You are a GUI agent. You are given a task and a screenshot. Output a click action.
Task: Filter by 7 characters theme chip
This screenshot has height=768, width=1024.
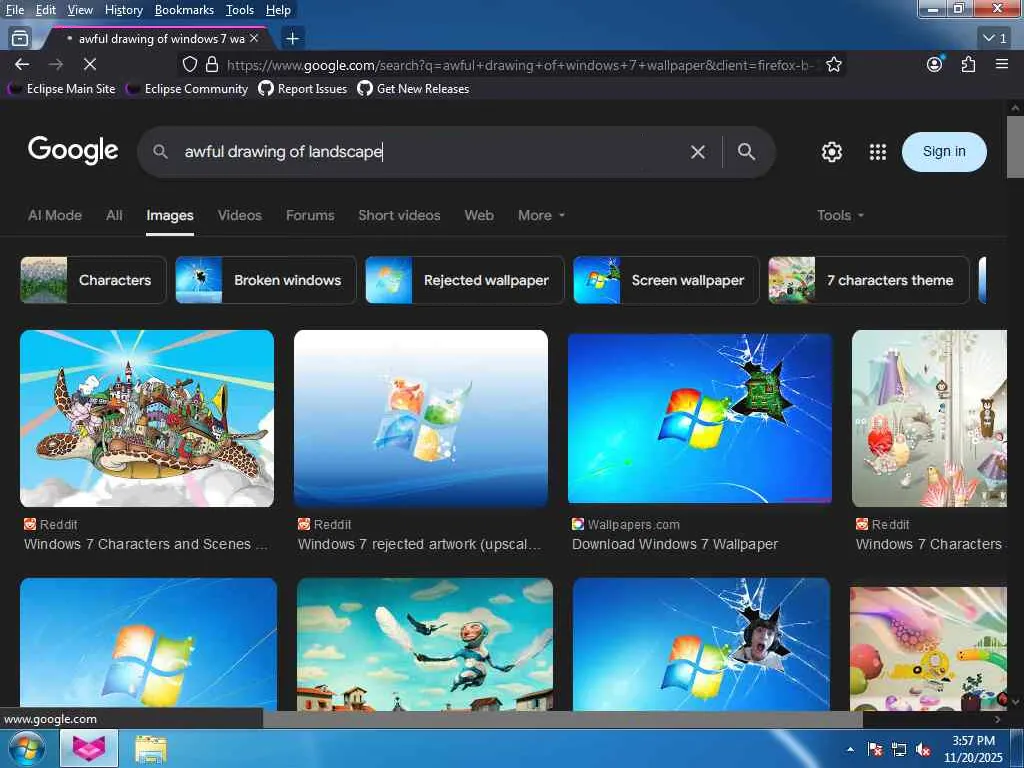coord(869,280)
